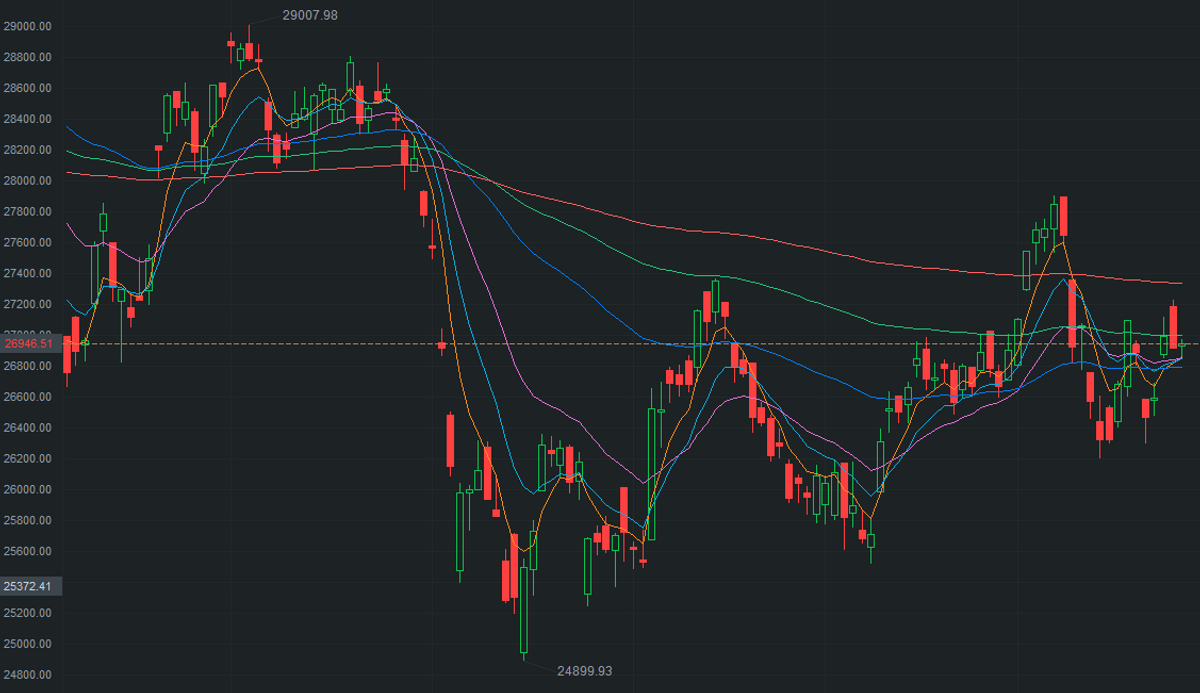Click the 26400.00 axis label
Image resolution: width=1200 pixels, height=693 pixels.
[x=28, y=428]
